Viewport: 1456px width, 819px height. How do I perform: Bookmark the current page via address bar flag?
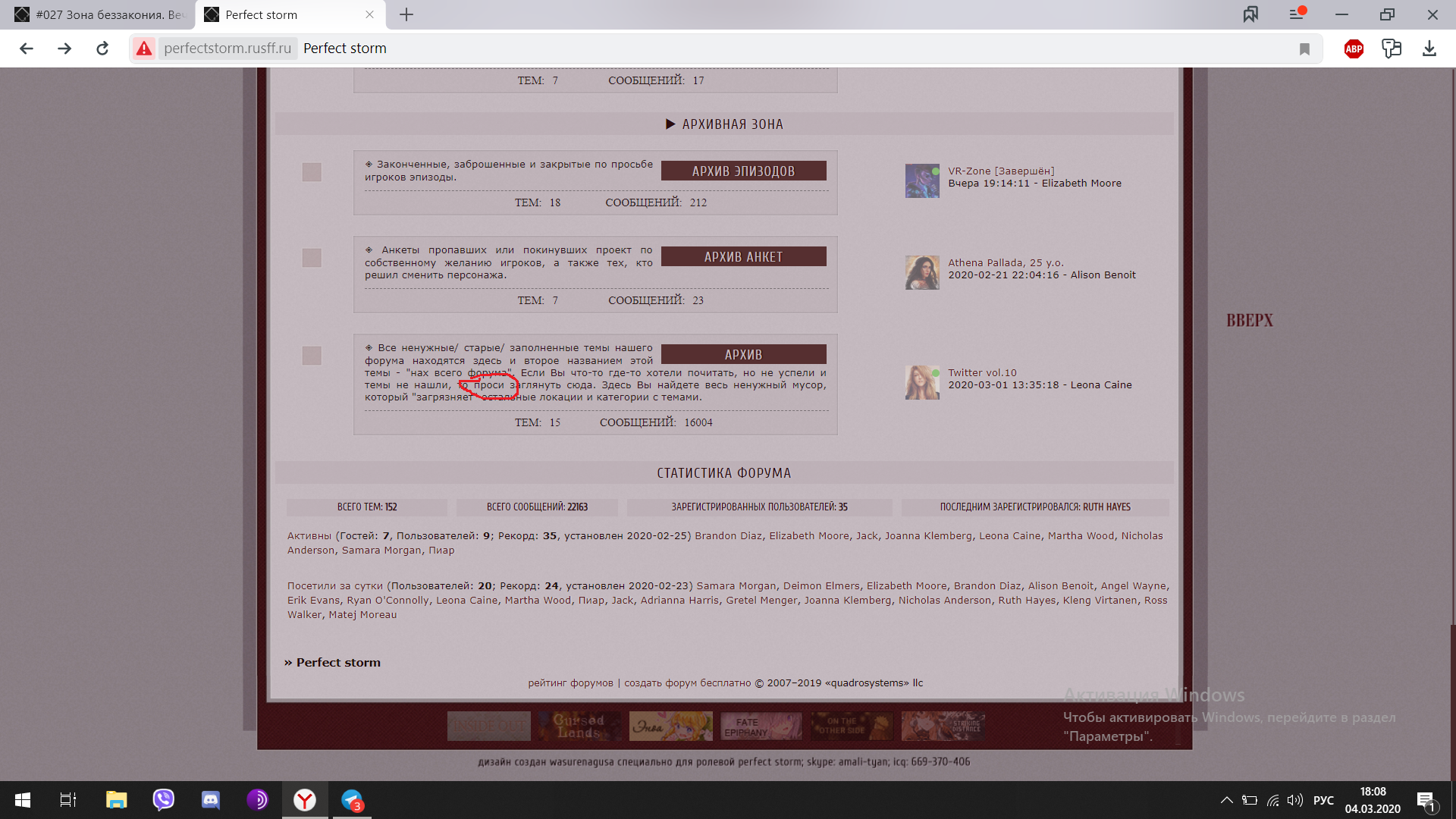click(1304, 48)
